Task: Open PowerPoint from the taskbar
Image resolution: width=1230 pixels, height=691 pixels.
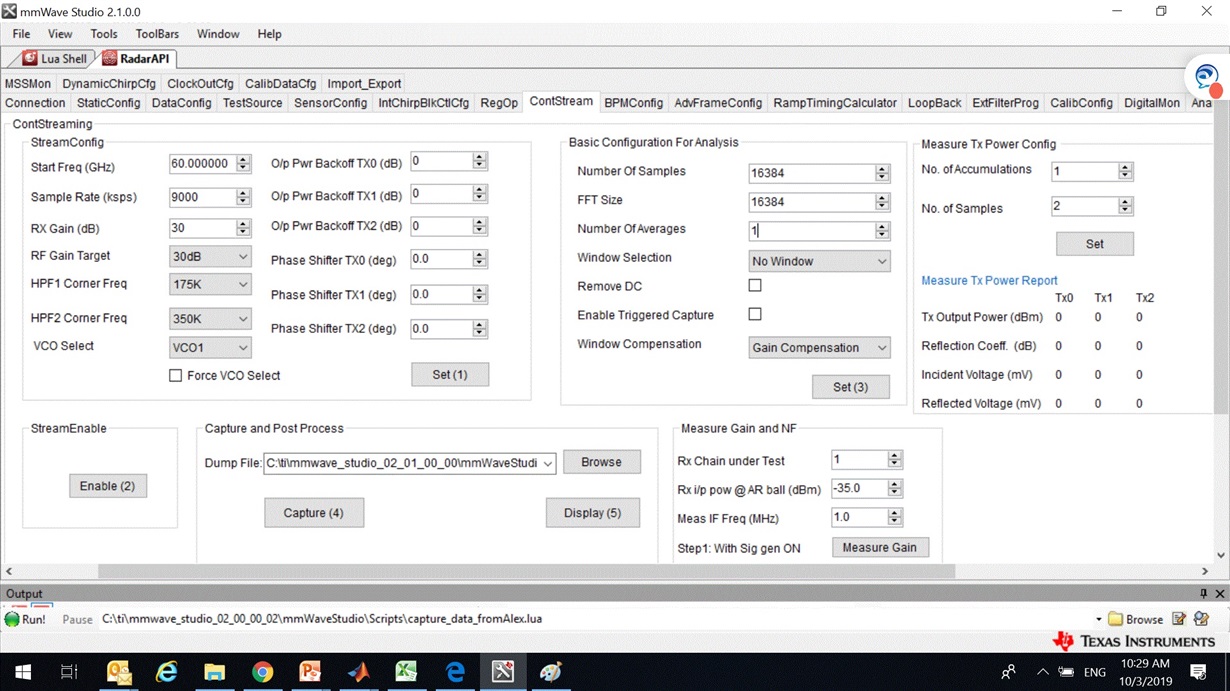Action: point(310,672)
